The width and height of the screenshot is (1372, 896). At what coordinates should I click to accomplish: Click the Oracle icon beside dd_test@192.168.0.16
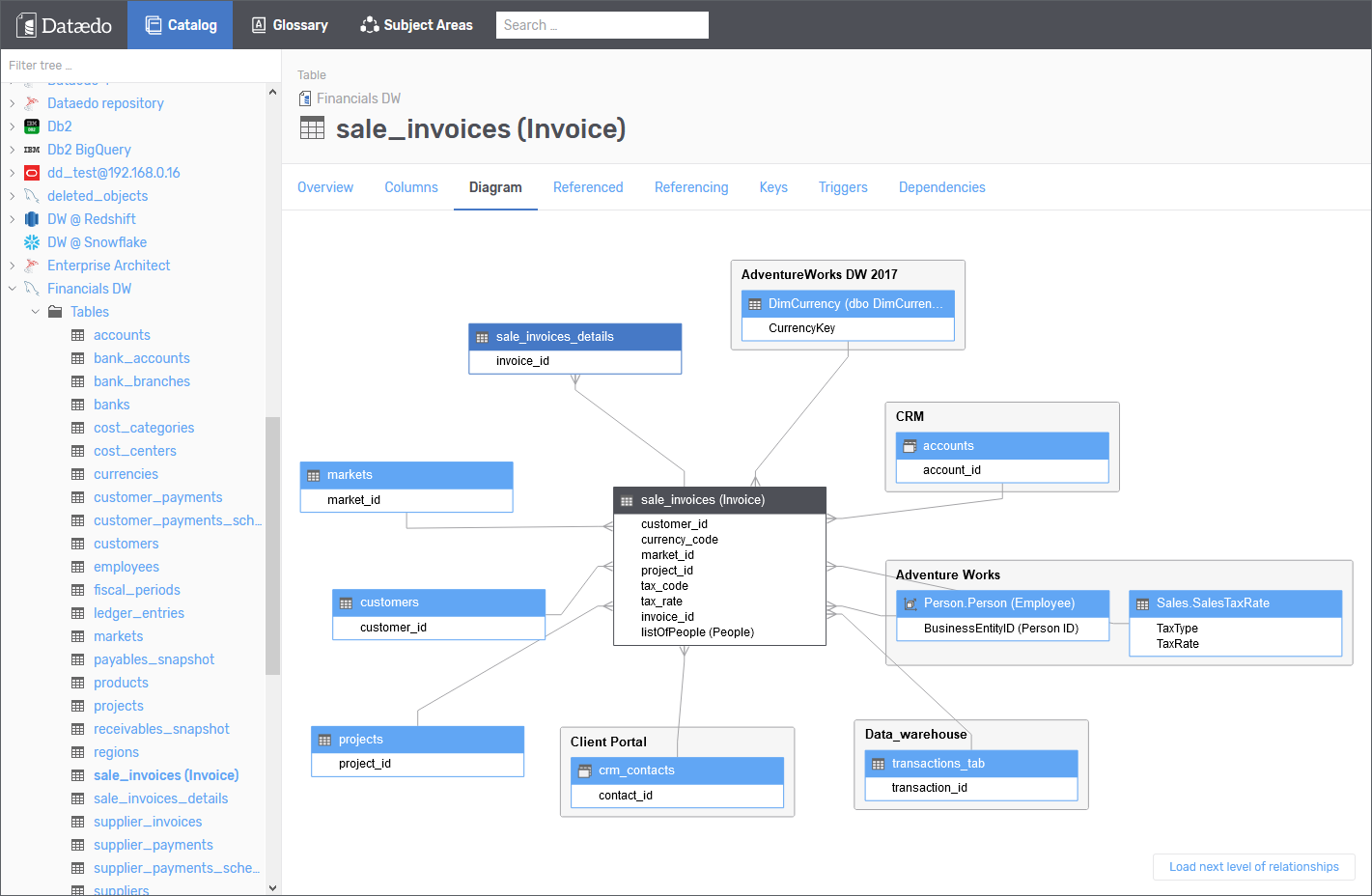click(32, 173)
